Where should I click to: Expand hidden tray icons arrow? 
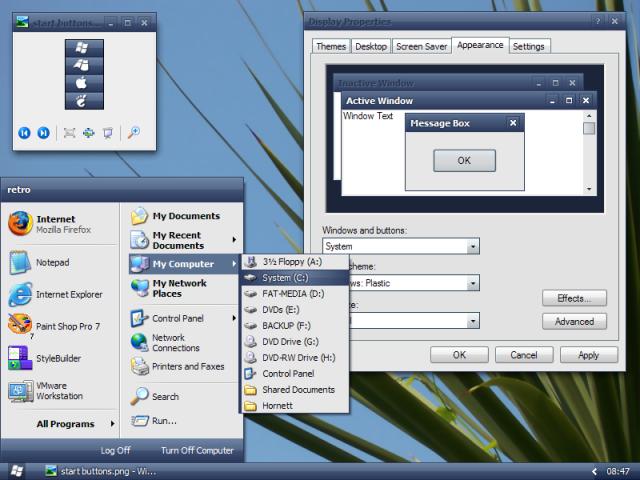(594, 471)
